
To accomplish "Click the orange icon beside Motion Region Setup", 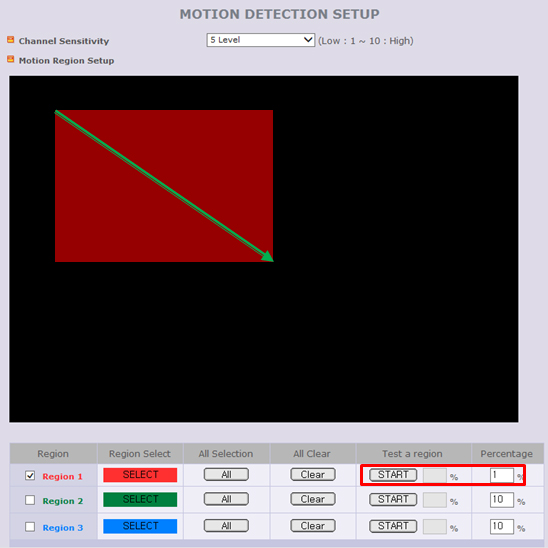I will (10, 59).
